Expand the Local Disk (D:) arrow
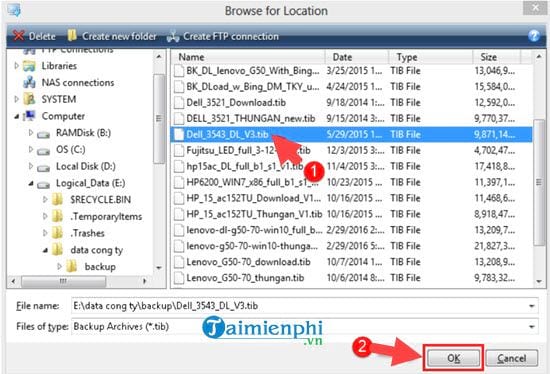The image size is (550, 374). (x=31, y=166)
